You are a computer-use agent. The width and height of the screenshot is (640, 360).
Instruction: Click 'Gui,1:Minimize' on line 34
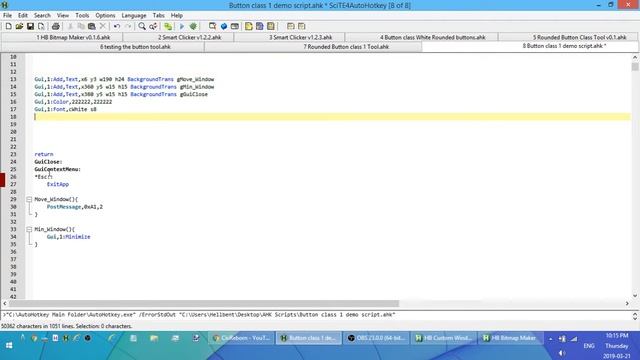pyautogui.click(x=69, y=237)
